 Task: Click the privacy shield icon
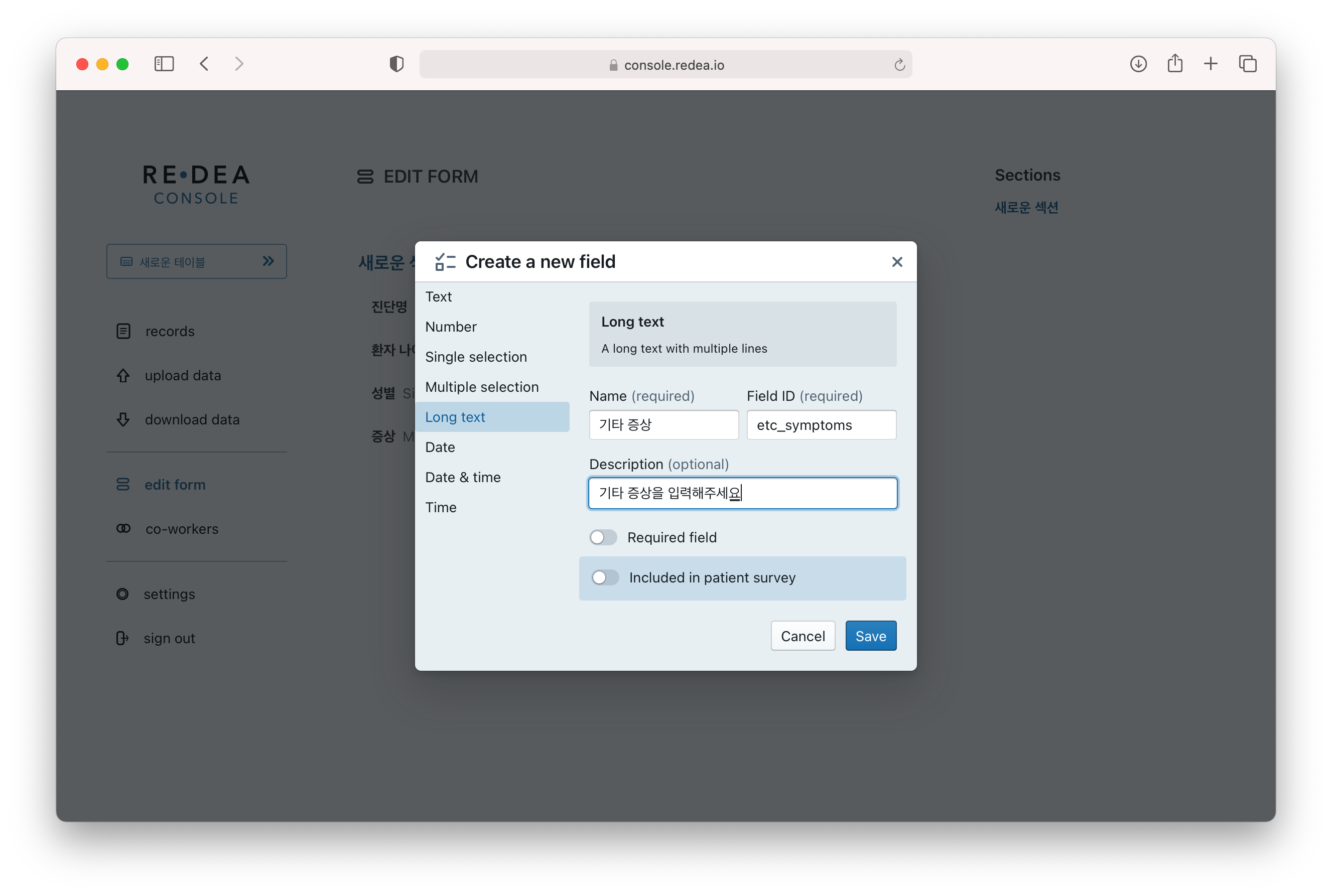pyautogui.click(x=396, y=64)
